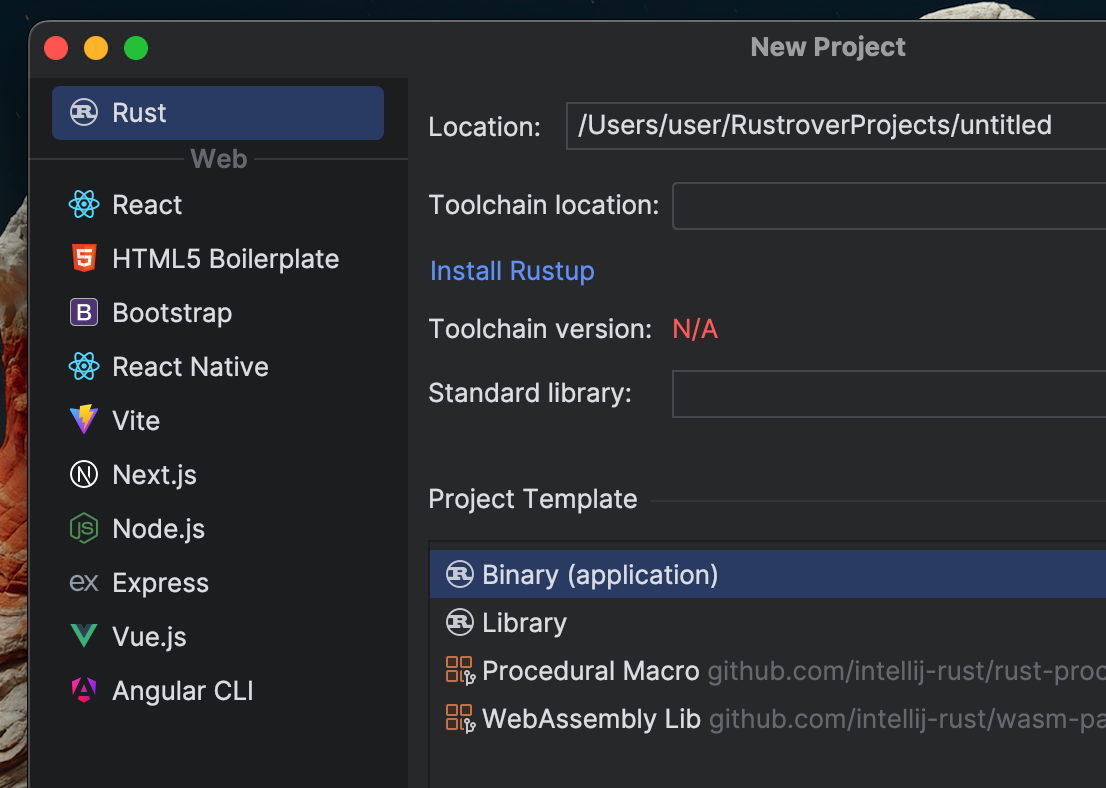Choose the WebAssembly Lib template
Image resolution: width=1106 pixels, height=788 pixels.
point(767,718)
